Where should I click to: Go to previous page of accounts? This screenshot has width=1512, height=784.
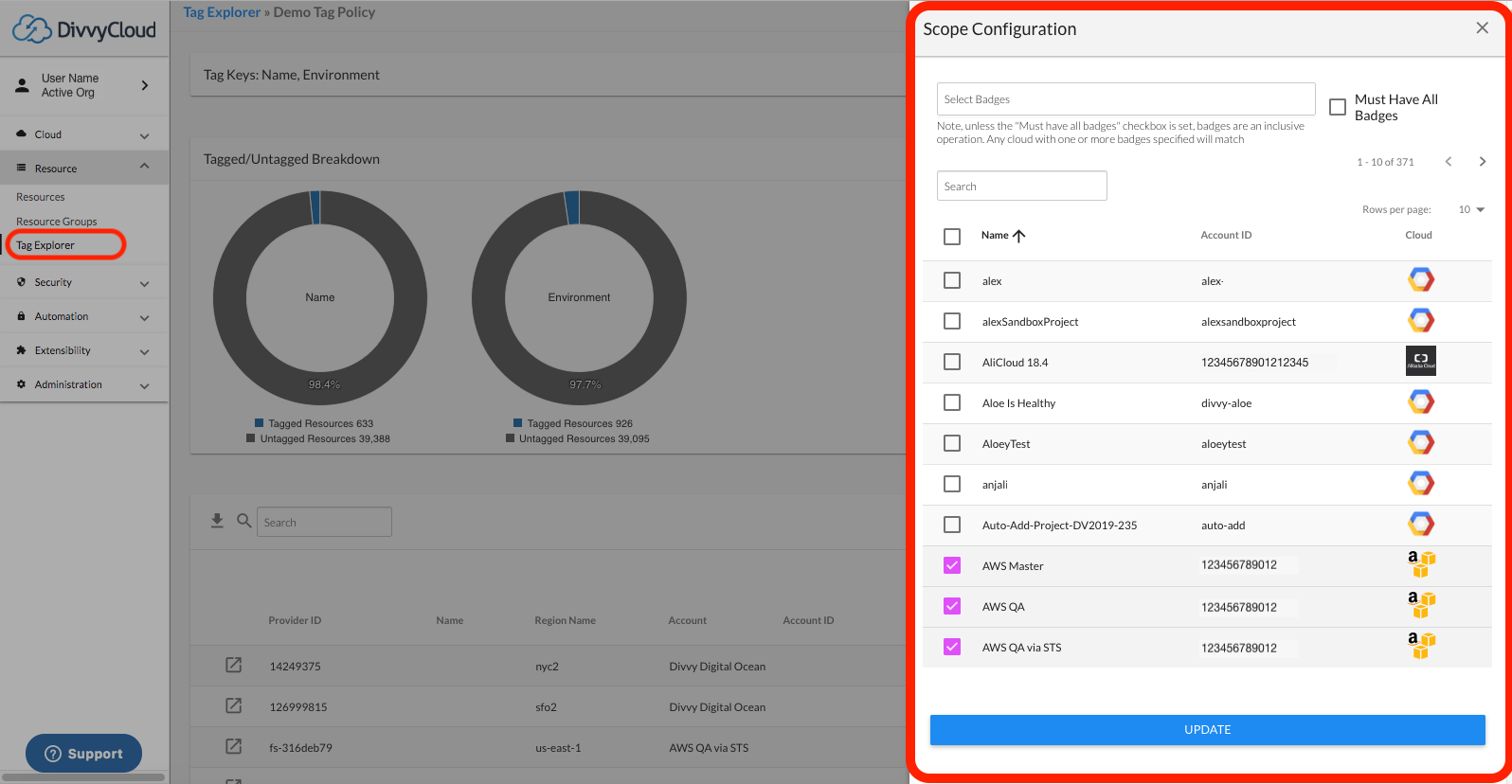click(1449, 162)
